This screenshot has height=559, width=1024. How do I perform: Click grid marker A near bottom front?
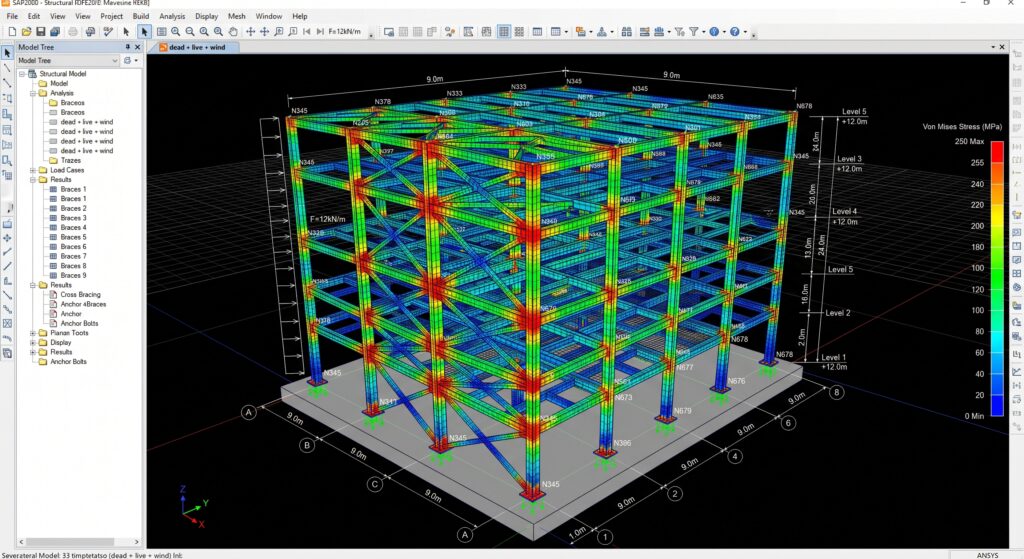pyautogui.click(x=465, y=535)
